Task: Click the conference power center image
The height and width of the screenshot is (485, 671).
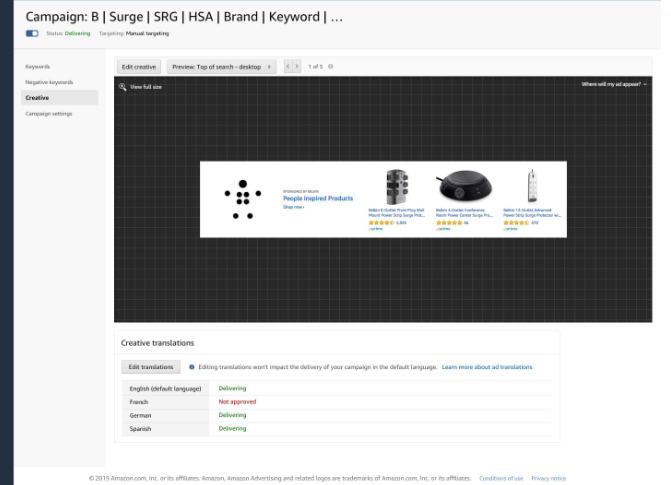Action: 464,186
